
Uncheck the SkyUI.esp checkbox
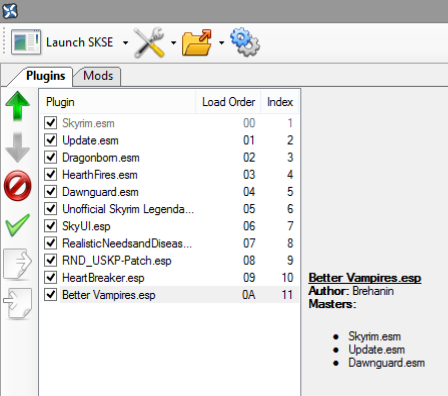click(51, 226)
